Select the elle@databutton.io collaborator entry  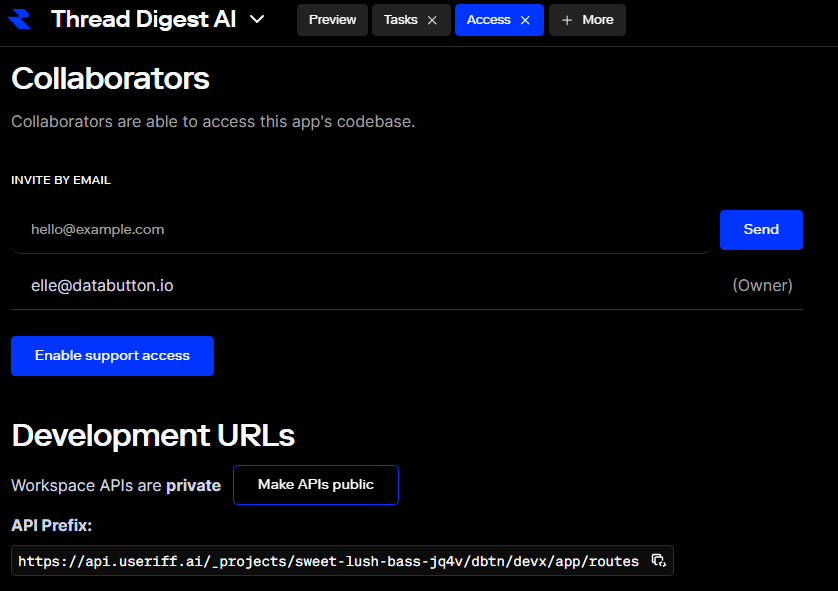[x=102, y=286]
